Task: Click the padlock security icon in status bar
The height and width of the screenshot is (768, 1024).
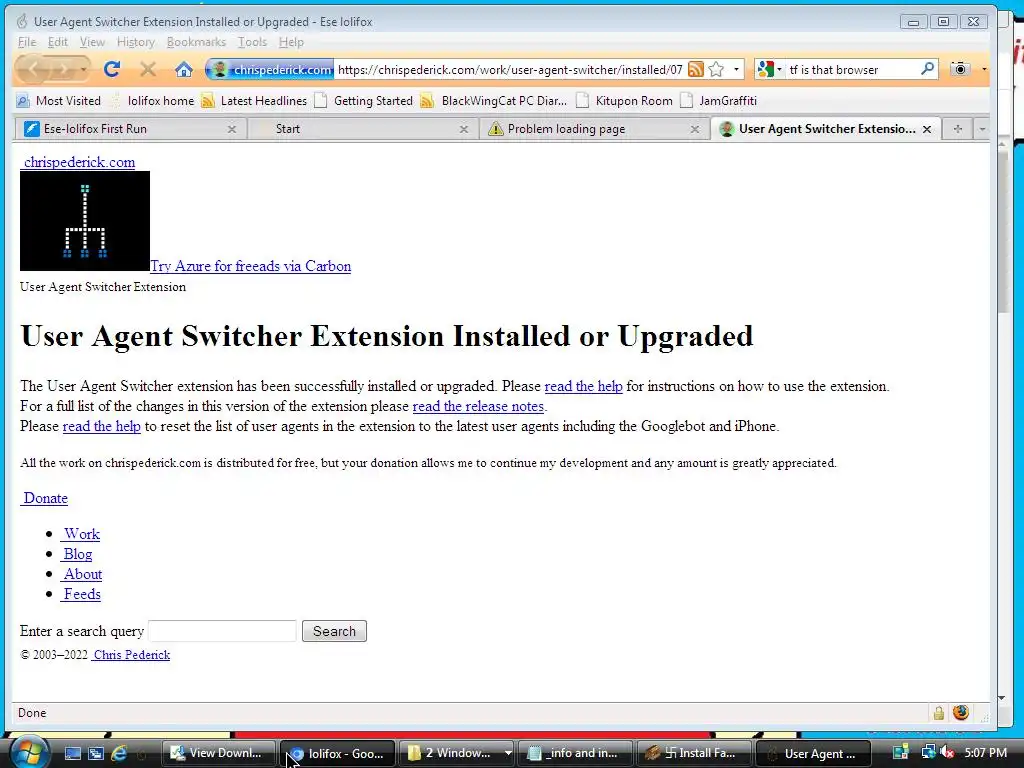Action: 938,713
